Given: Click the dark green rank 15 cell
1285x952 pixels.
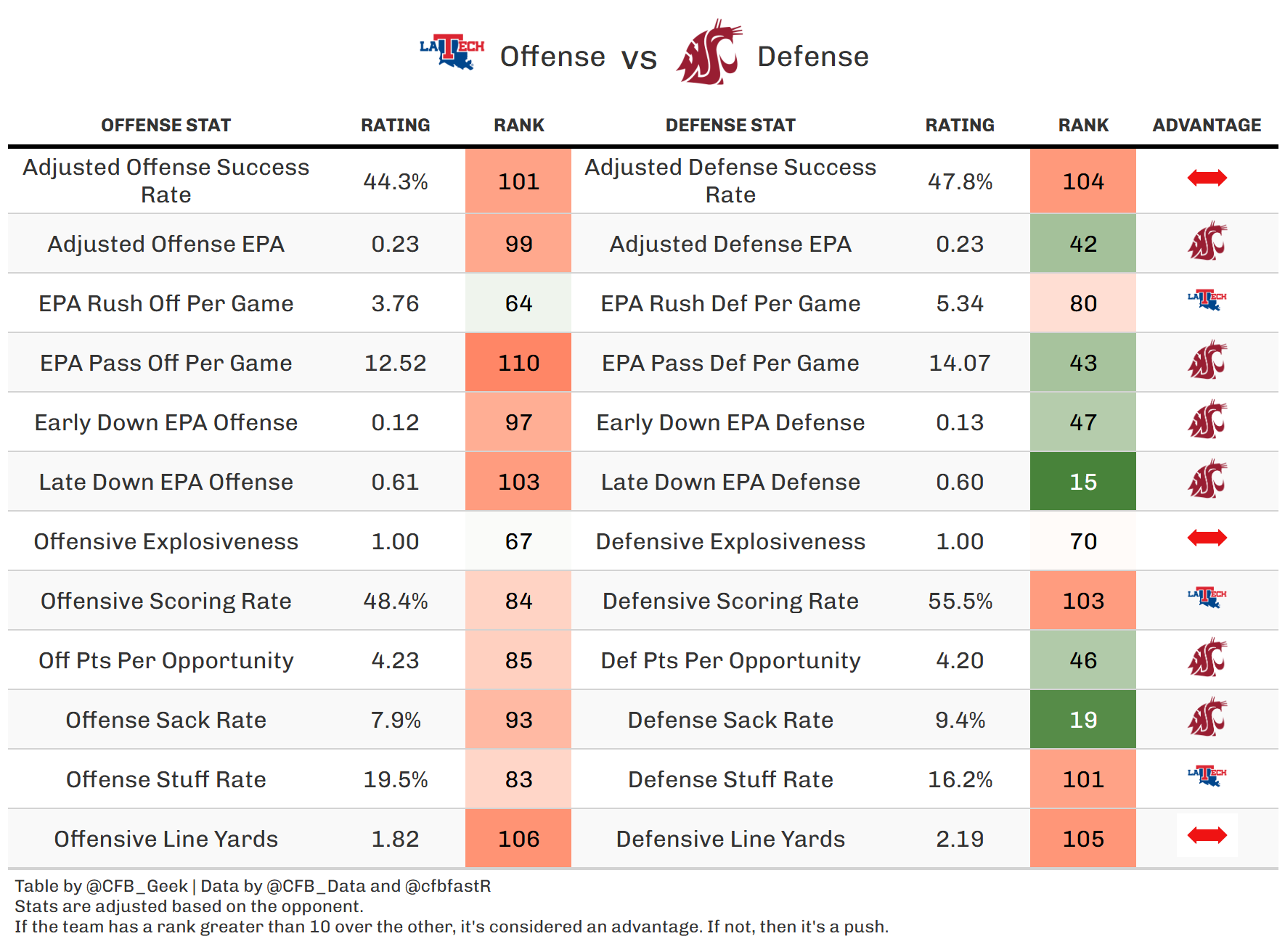Looking at the screenshot, I should pyautogui.click(x=1082, y=482).
